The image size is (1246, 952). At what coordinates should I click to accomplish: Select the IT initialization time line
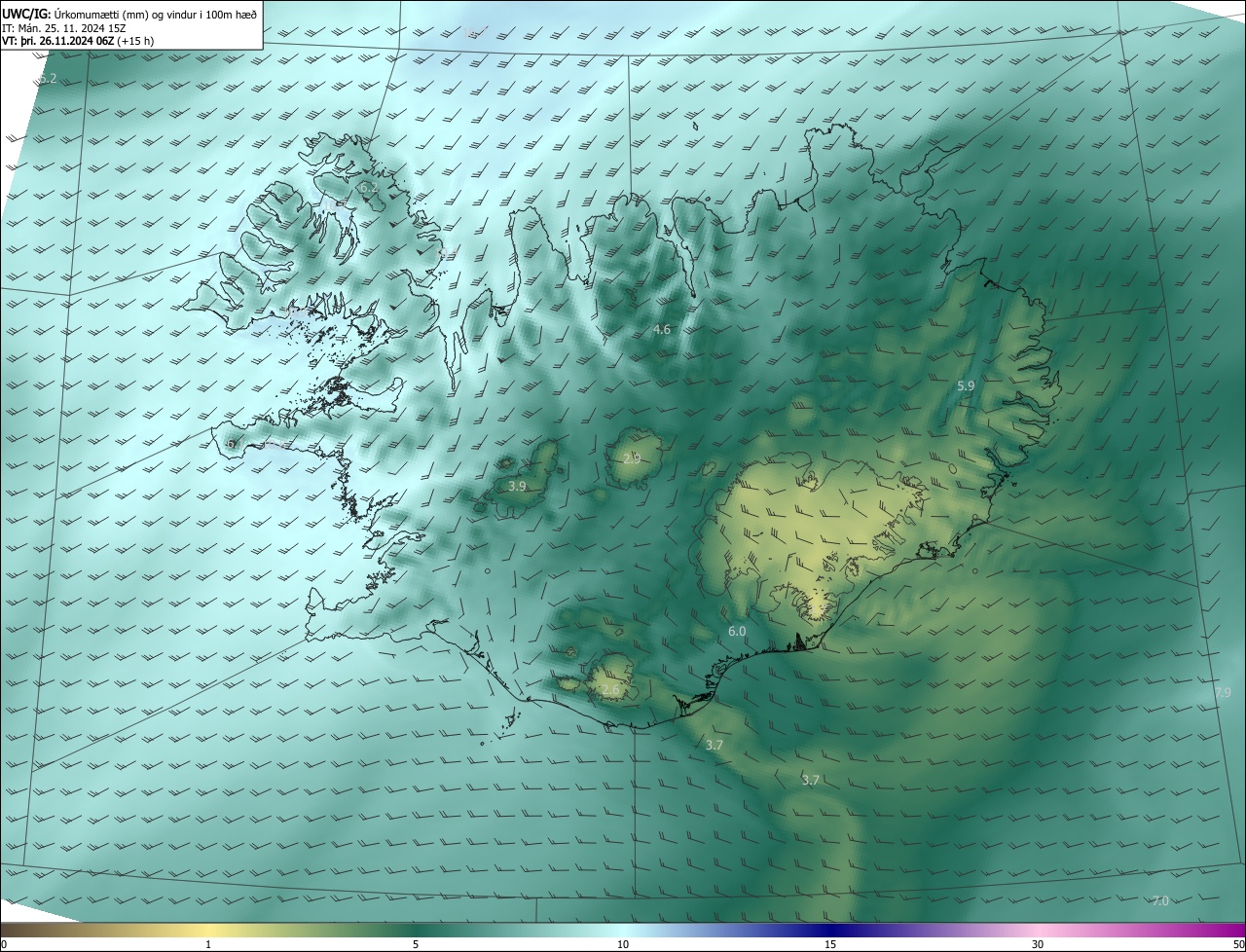click(64, 28)
